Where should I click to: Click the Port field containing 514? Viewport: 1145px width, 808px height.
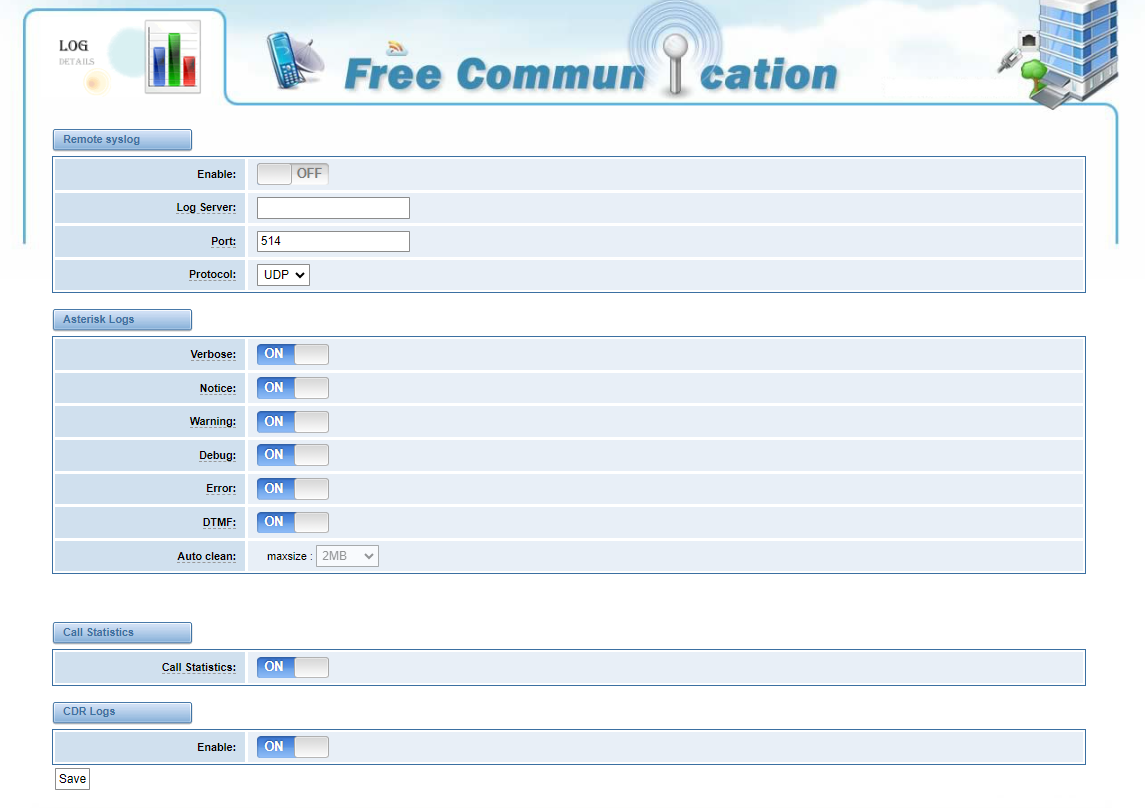coord(333,242)
